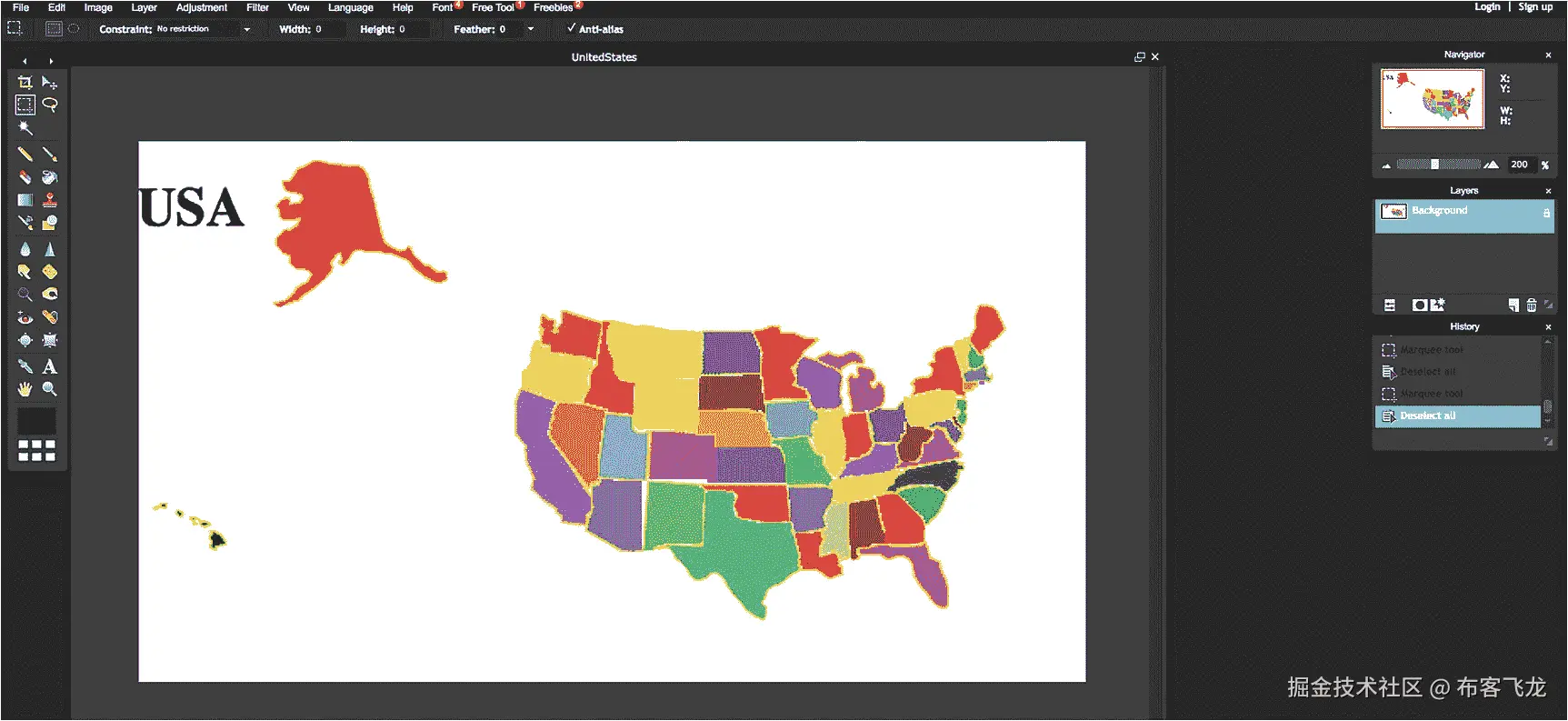The height and width of the screenshot is (721, 1568).
Task: Open the Font menu
Action: coord(443,7)
